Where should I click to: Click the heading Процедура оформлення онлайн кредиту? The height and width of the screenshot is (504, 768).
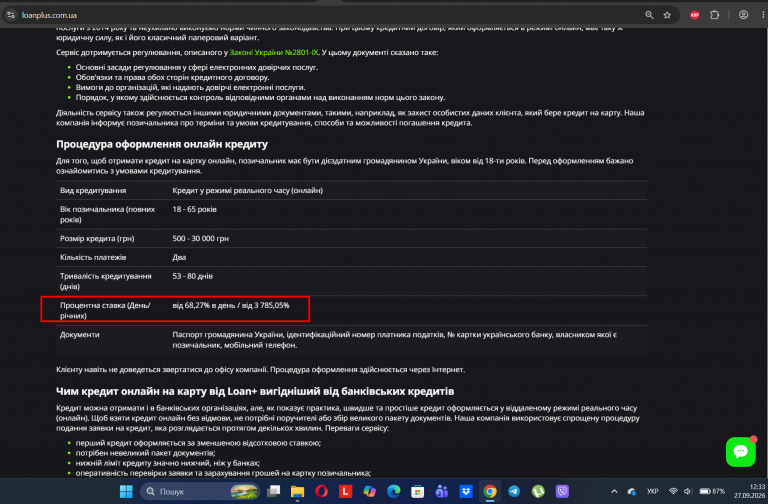(162, 144)
